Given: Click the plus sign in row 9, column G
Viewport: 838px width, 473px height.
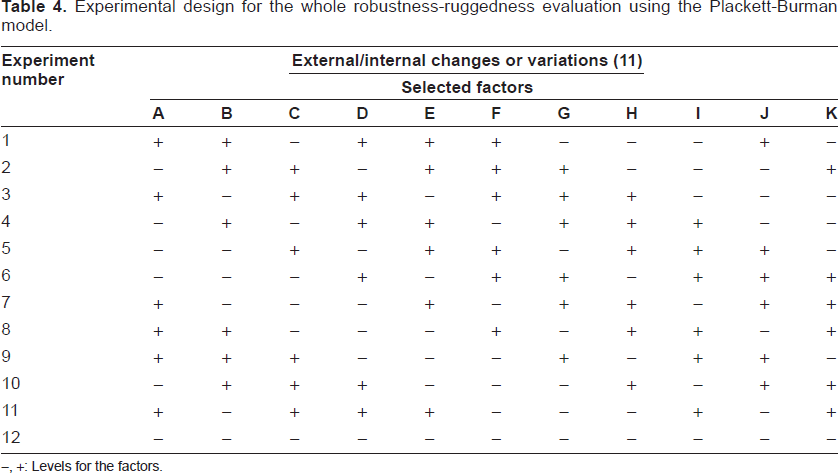Looking at the screenshot, I should click(564, 359).
